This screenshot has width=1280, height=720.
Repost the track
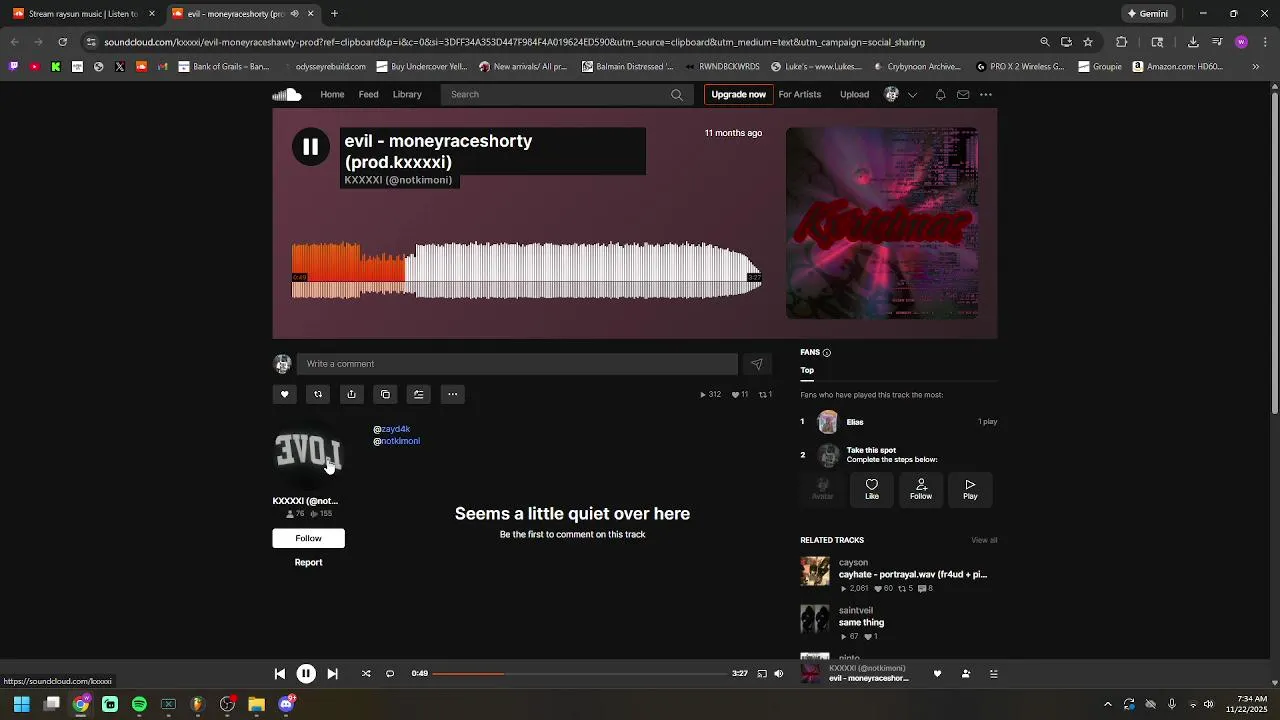tap(318, 394)
